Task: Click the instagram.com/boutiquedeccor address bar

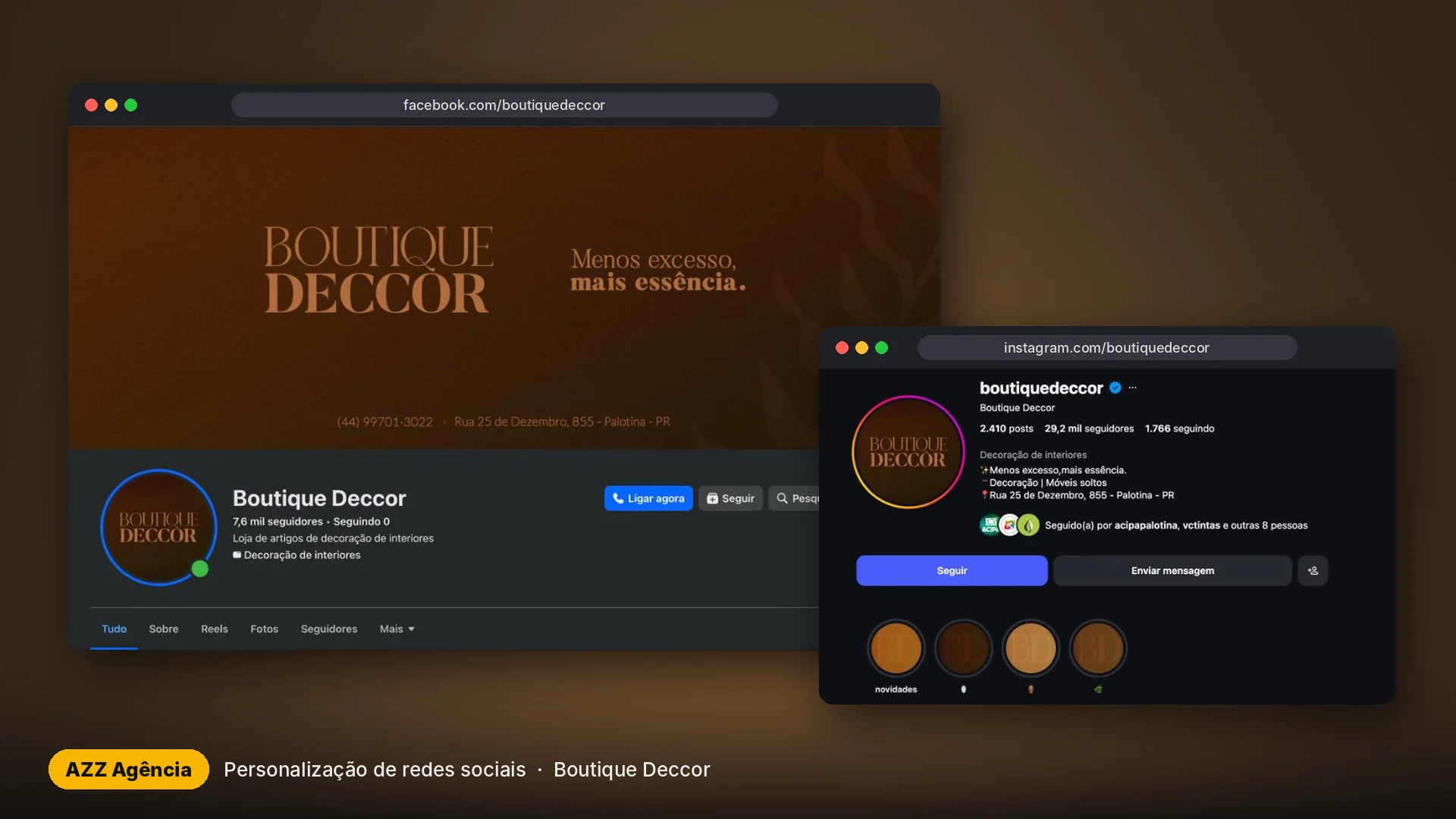Action: pyautogui.click(x=1107, y=347)
